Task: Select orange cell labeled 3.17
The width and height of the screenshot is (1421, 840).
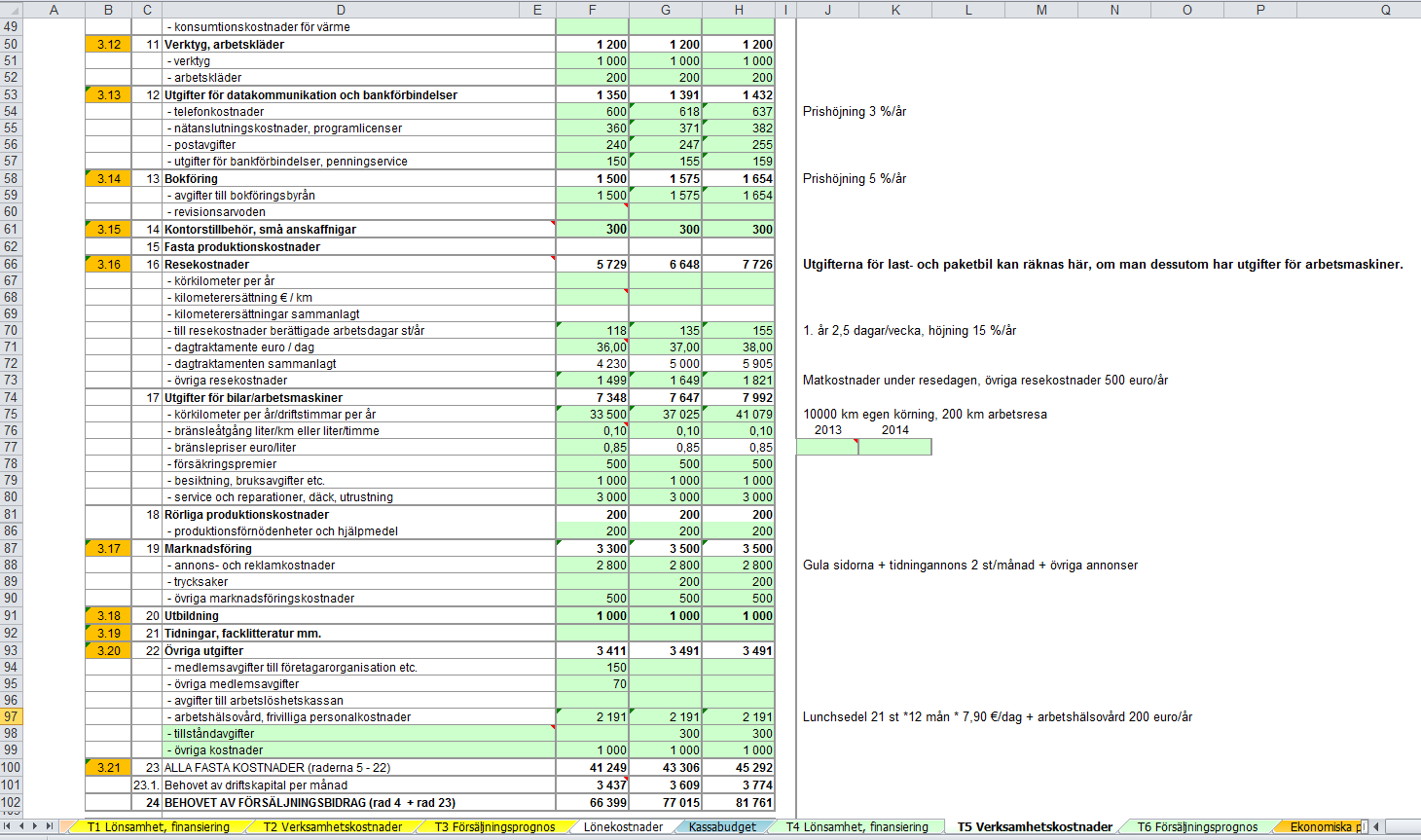Action: coord(108,548)
